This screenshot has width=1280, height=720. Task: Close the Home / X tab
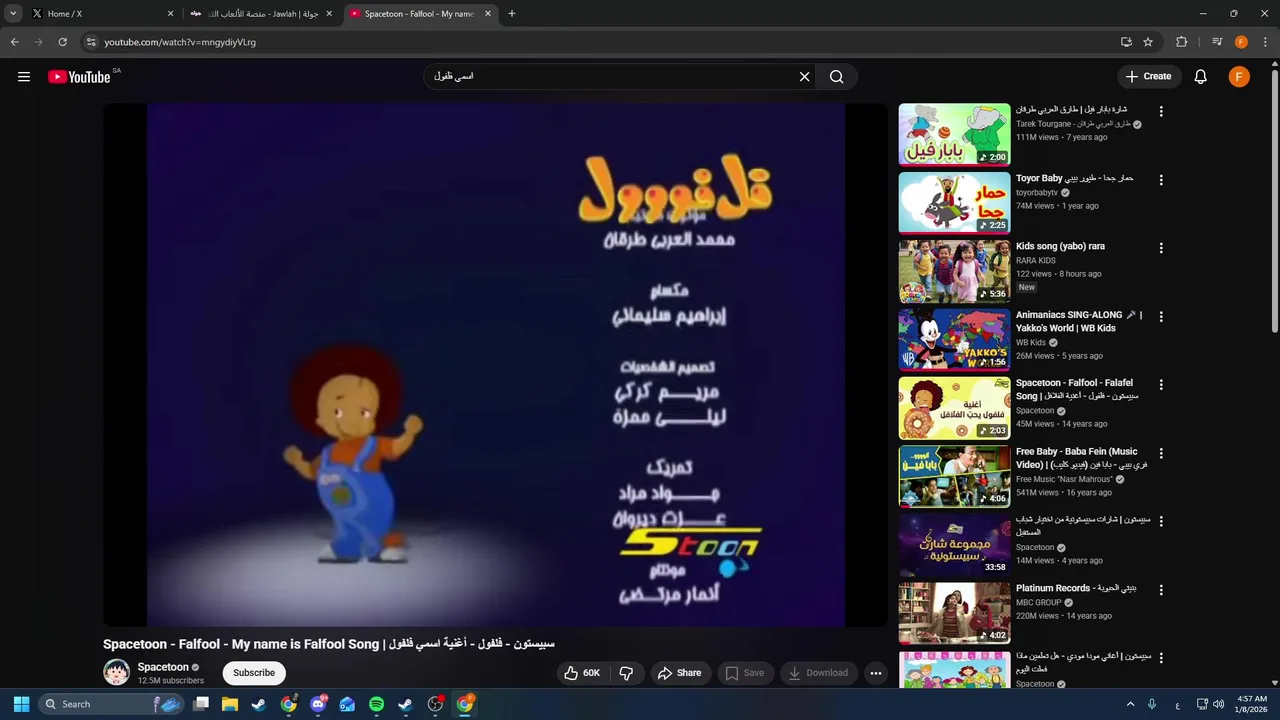(x=170, y=14)
